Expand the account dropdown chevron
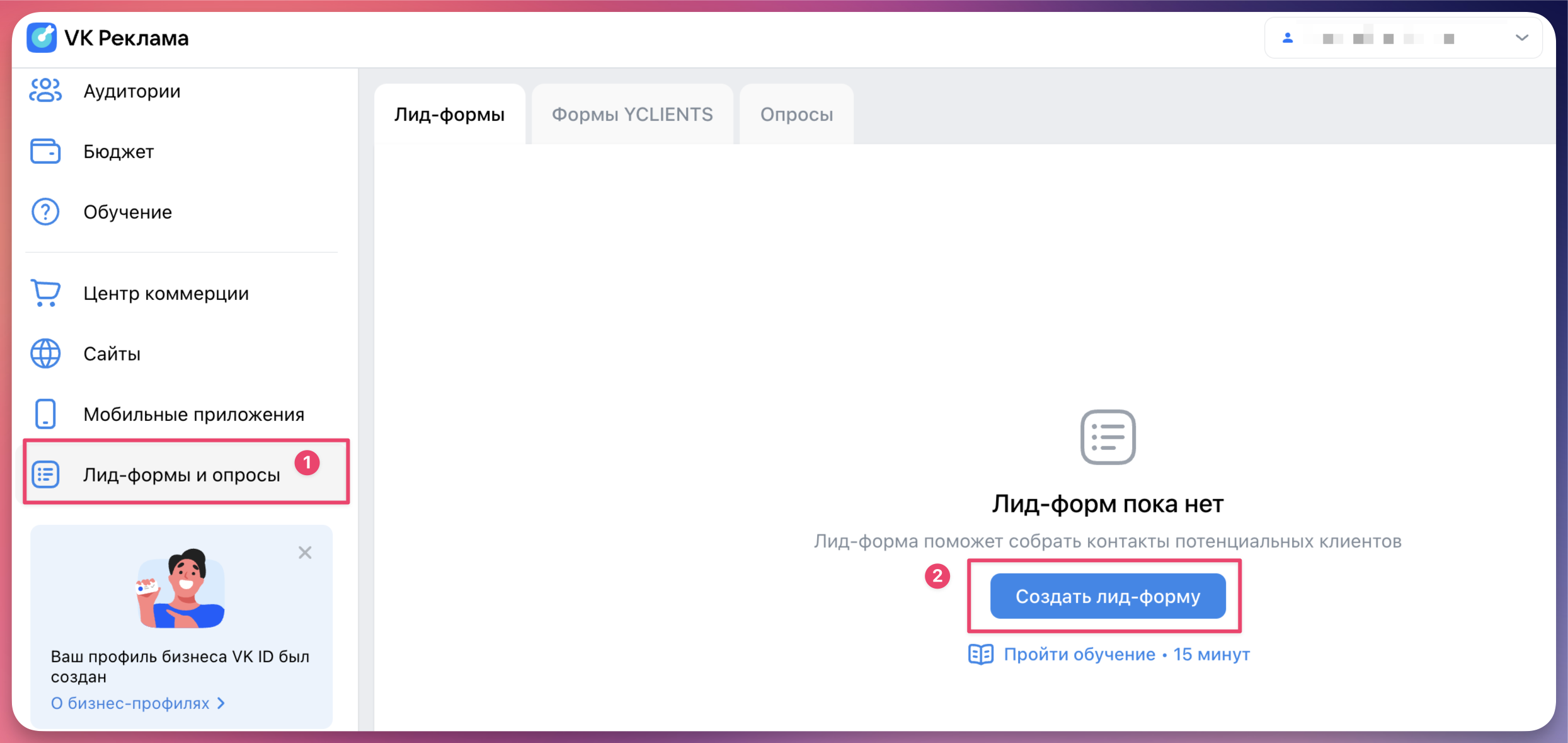 click(1522, 38)
